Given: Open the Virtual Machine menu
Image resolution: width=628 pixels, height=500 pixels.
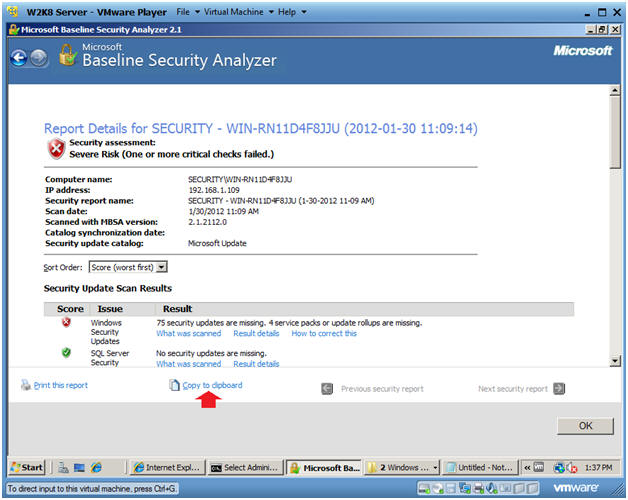Looking at the screenshot, I should point(239,12).
